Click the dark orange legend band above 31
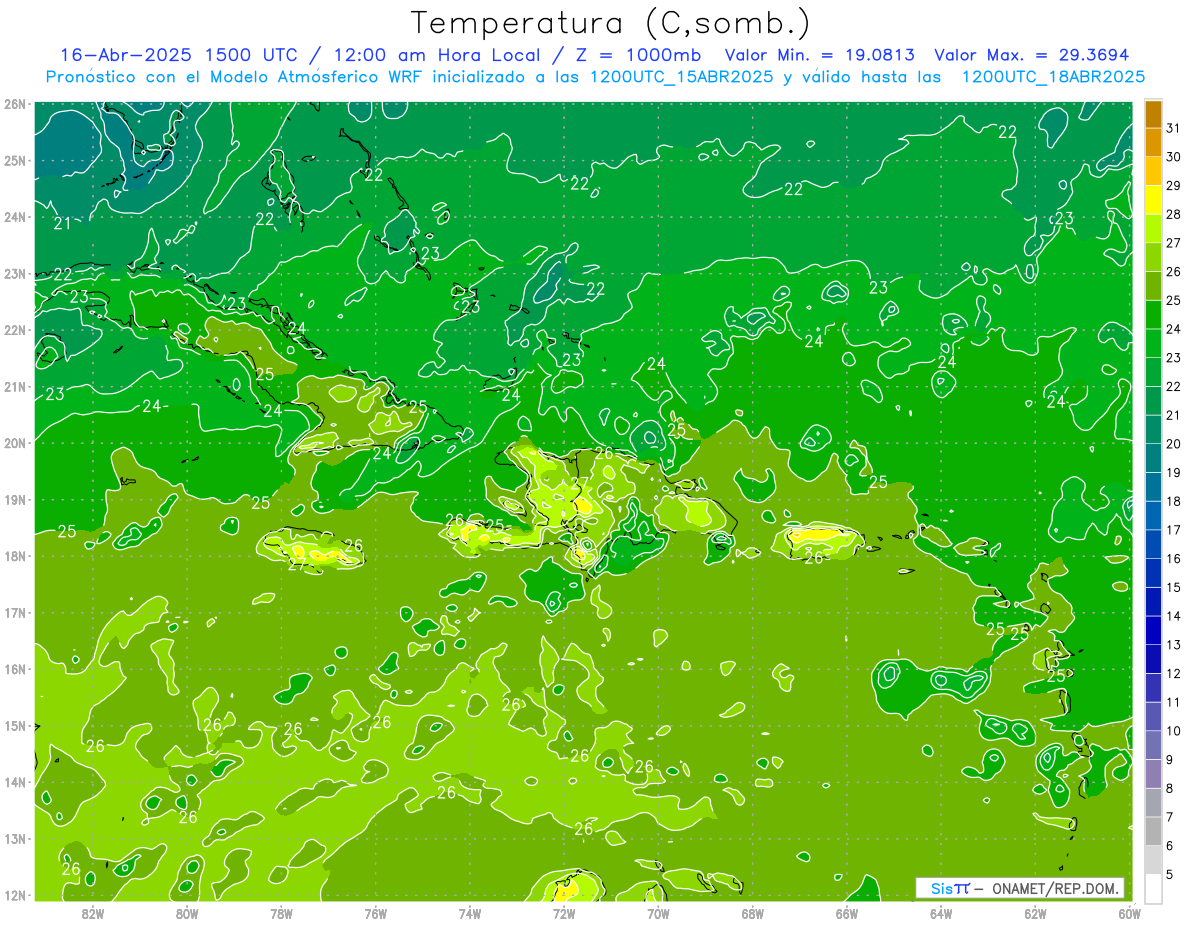 pos(1153,114)
